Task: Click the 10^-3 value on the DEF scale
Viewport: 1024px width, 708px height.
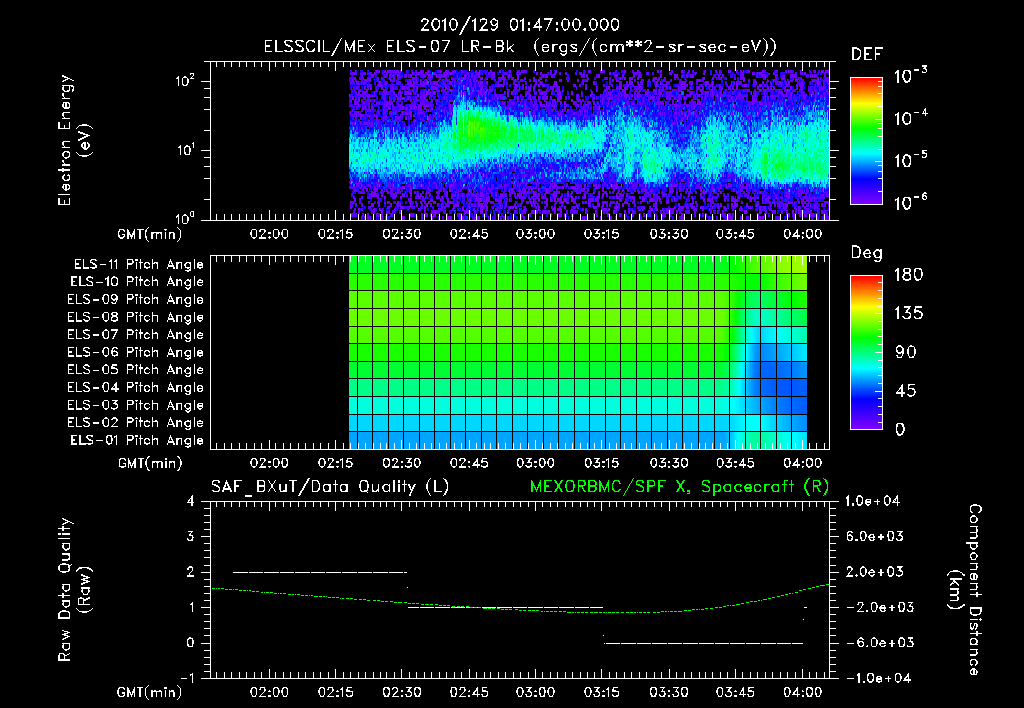Action: [911, 75]
